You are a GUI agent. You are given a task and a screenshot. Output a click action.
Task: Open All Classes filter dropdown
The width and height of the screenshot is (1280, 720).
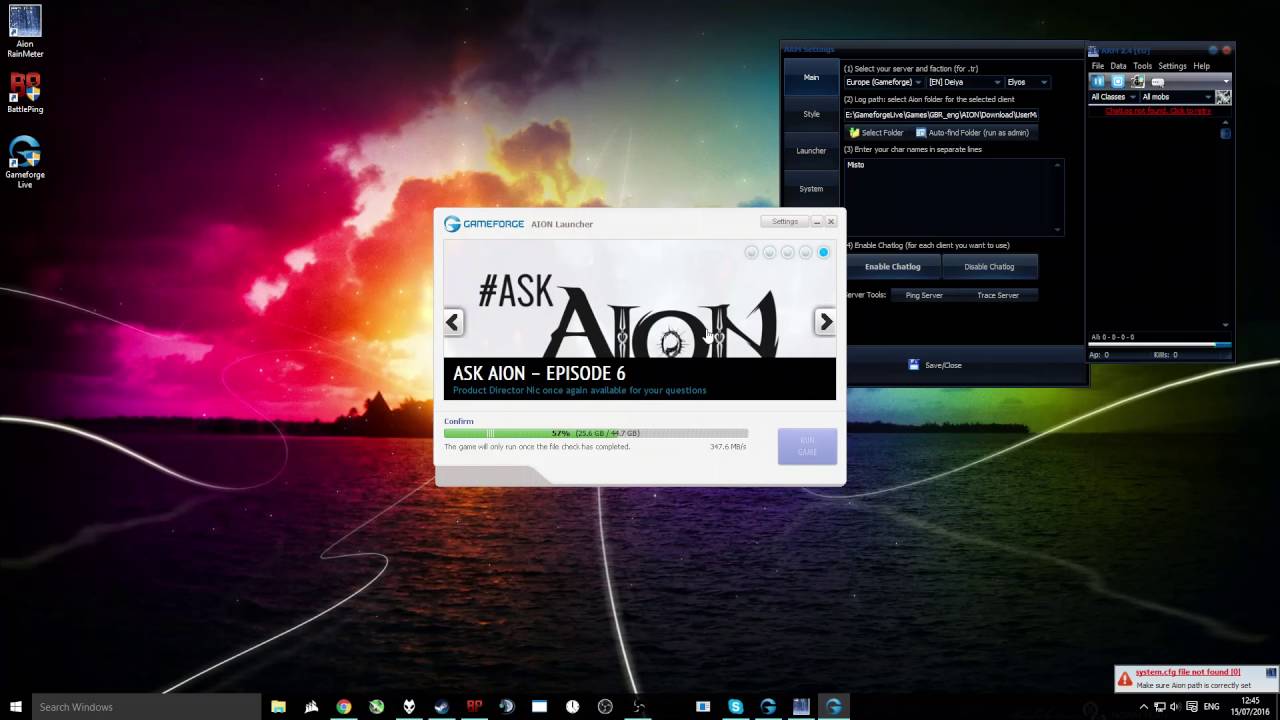[1113, 97]
